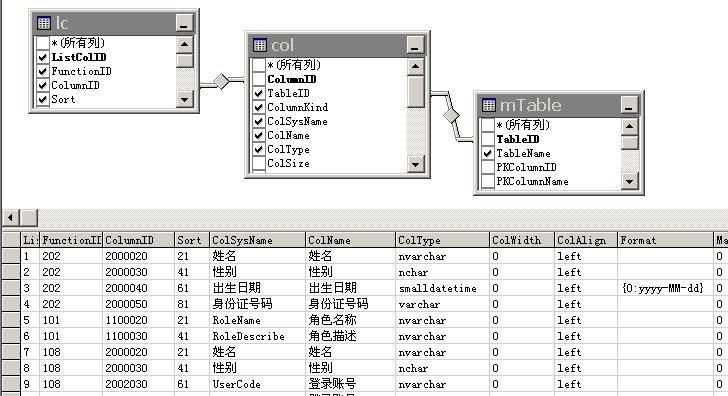Click mTable scroll up arrow
Screen dimensions: 728x396
pyautogui.click(x=629, y=127)
